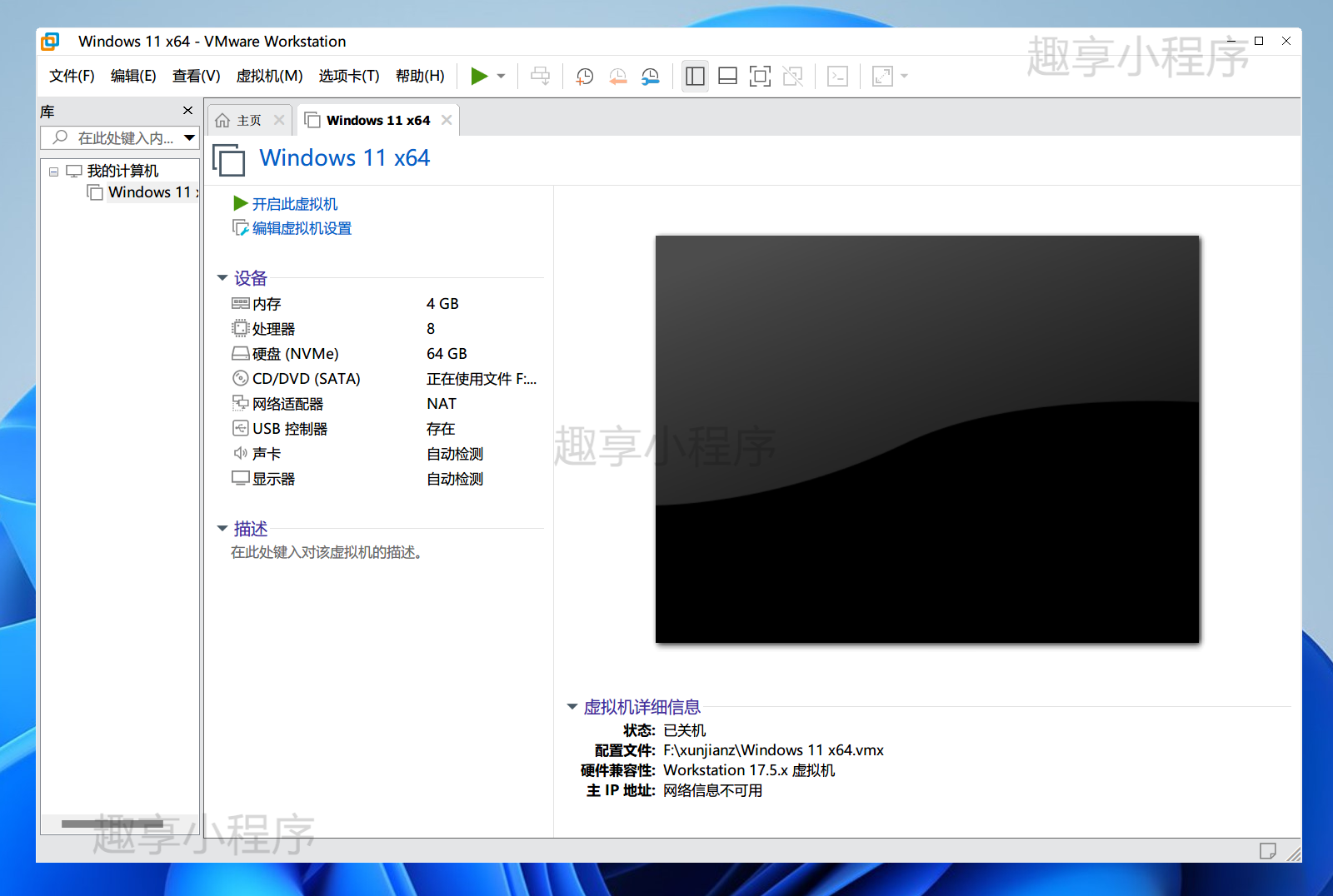Collapse the 描述 section
Image resolution: width=1333 pixels, height=896 pixels.
(x=222, y=529)
